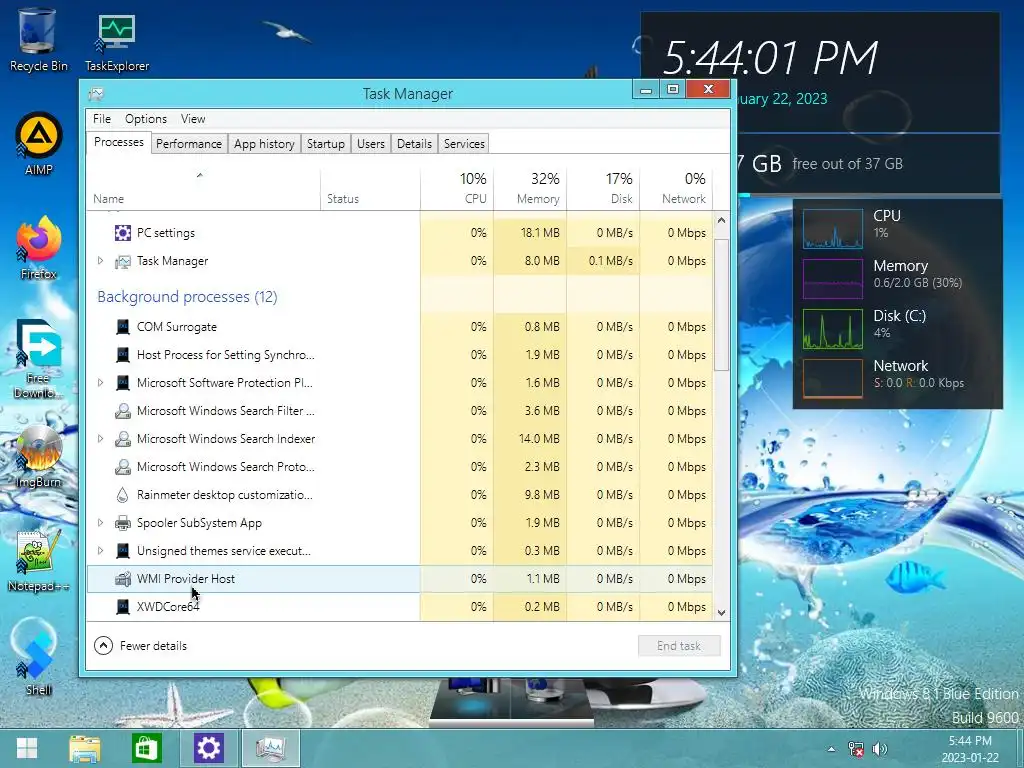1024x768 pixels.
Task: Open the Recycle Bin desktop icon
Action: tap(38, 40)
